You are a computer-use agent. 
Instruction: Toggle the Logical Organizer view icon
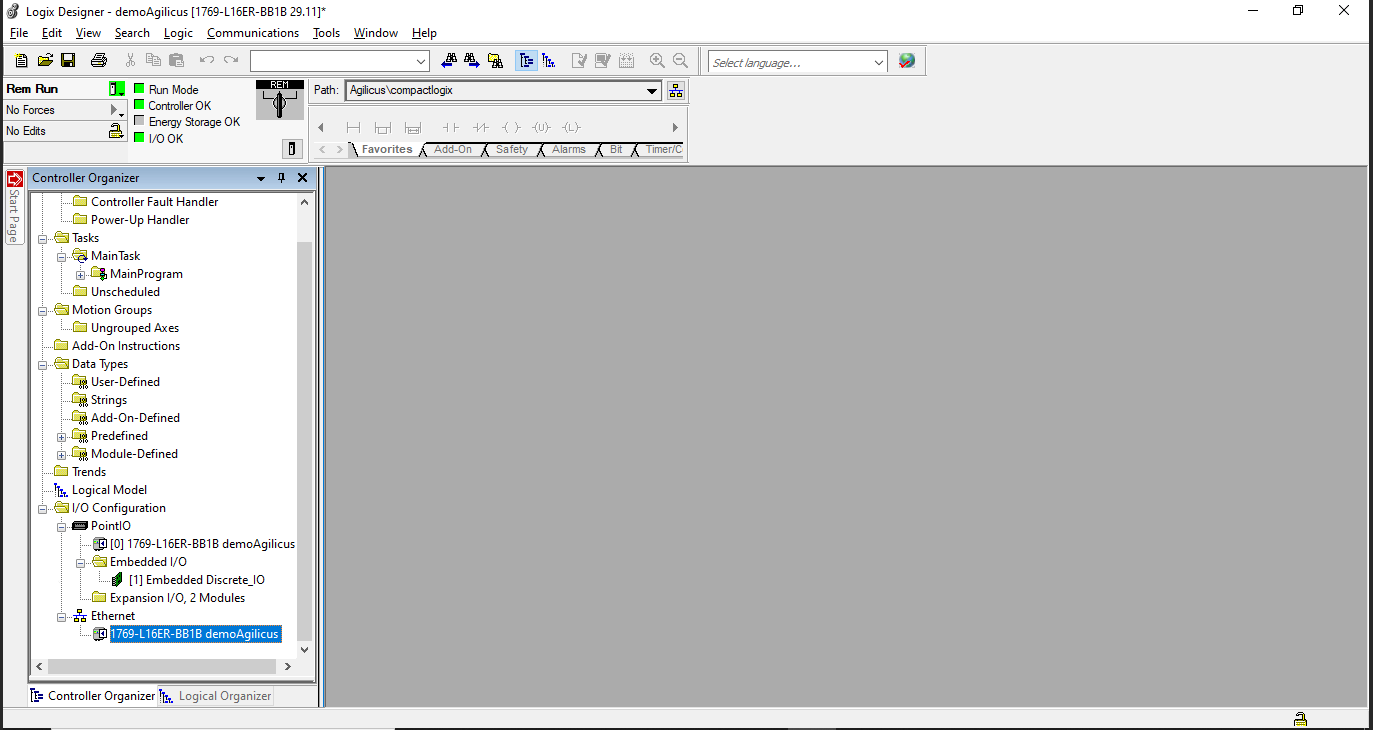pyautogui.click(x=549, y=60)
